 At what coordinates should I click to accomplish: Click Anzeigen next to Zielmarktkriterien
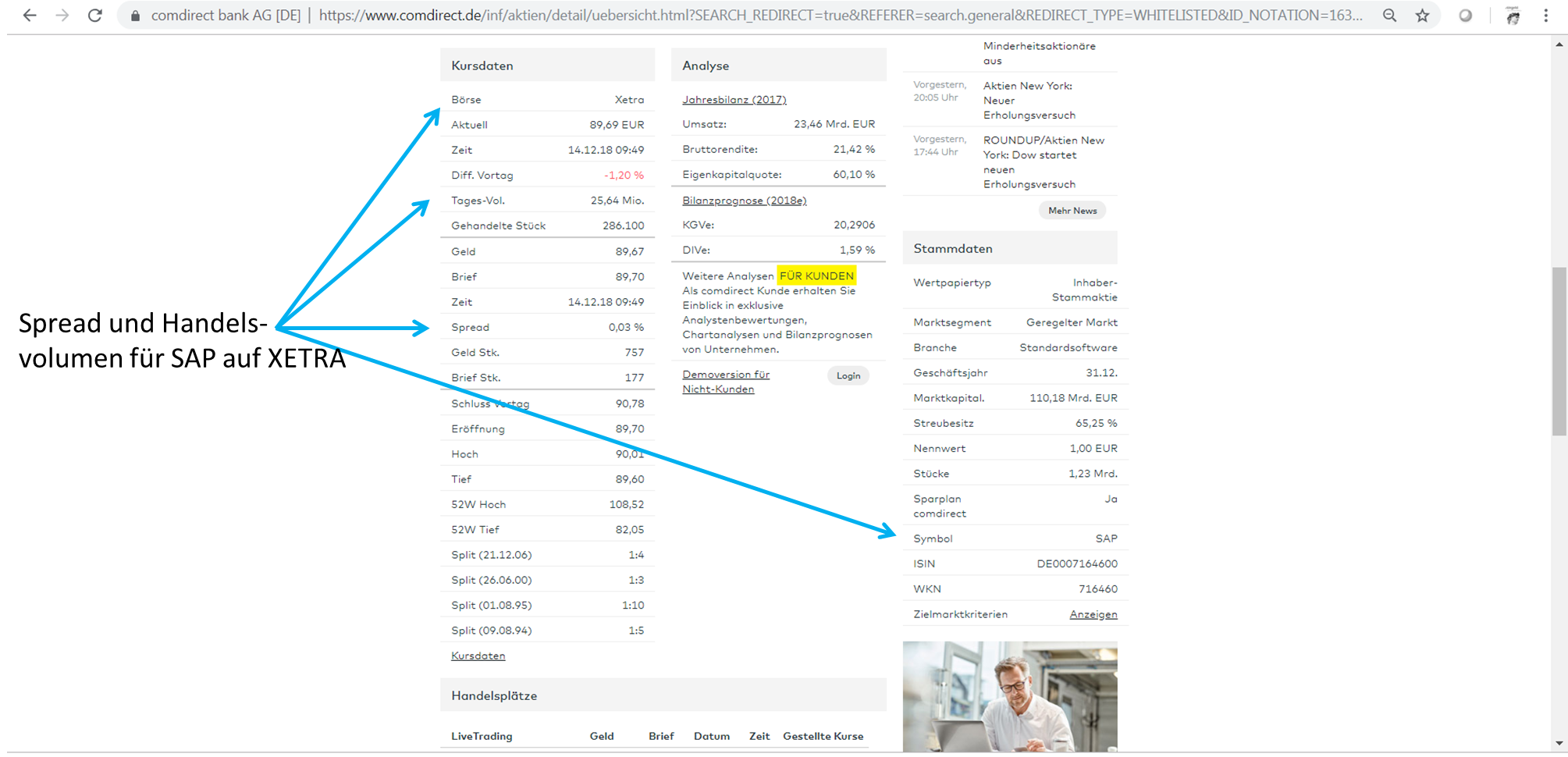coord(1093,615)
